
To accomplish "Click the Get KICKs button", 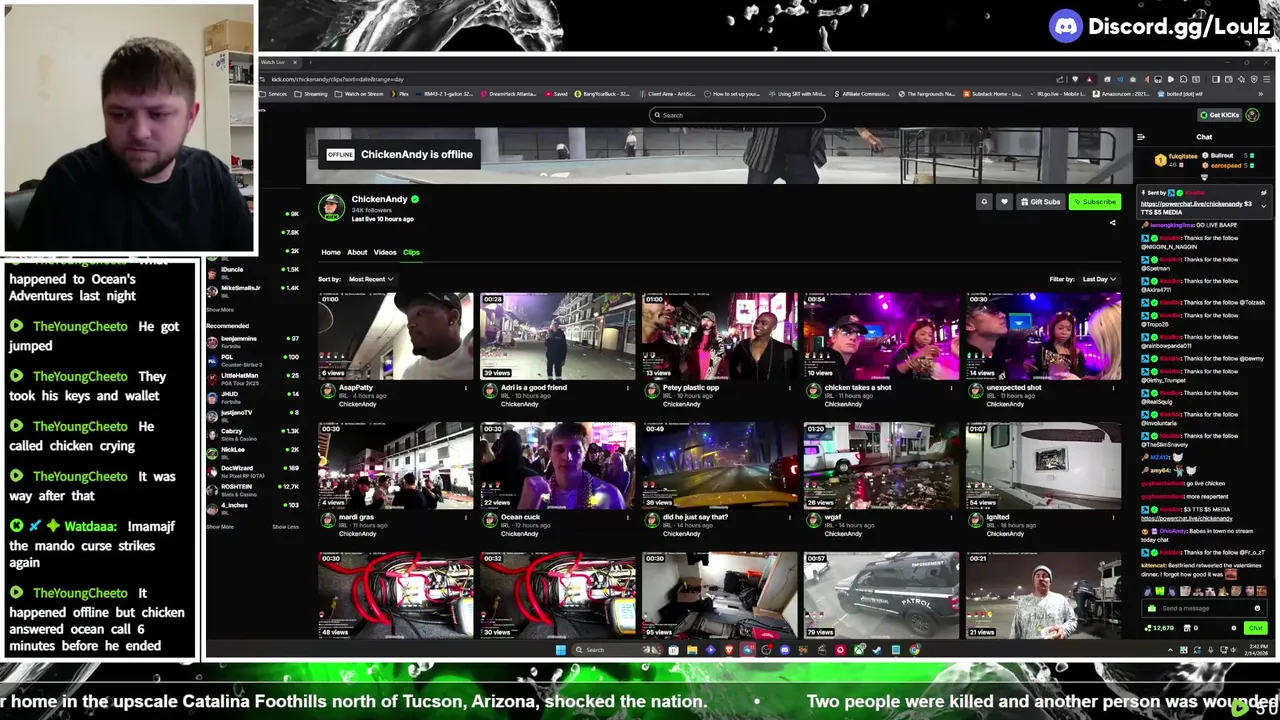I will tap(1220, 115).
